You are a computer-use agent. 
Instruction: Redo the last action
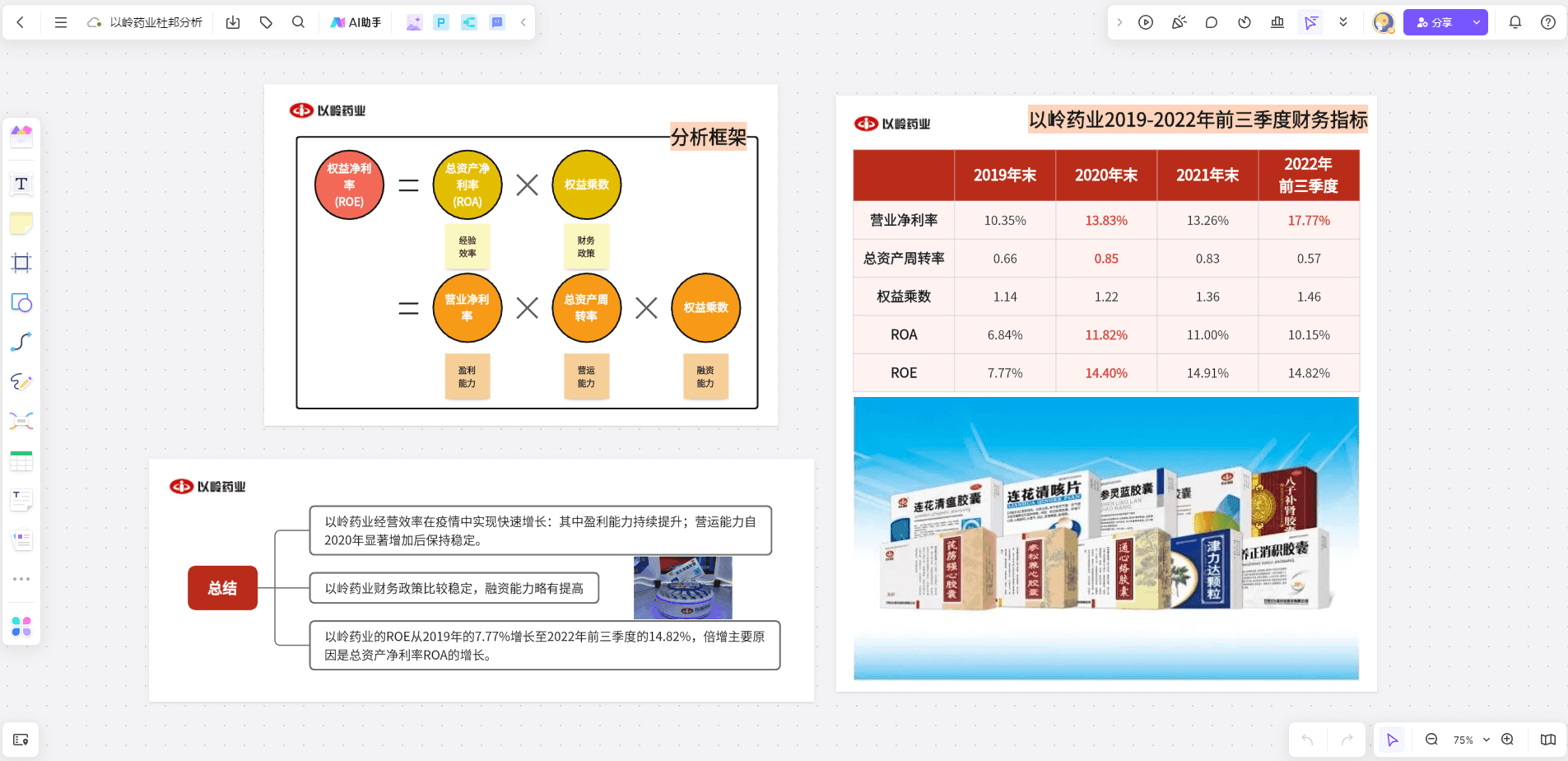(1347, 740)
